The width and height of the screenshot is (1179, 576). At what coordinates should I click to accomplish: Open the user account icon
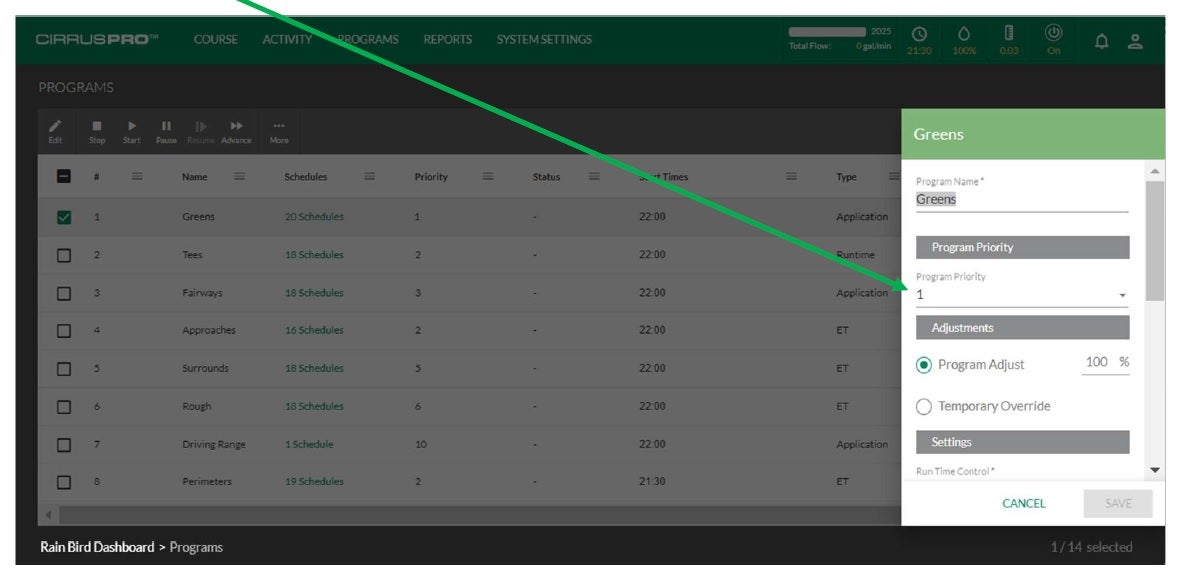(1135, 41)
